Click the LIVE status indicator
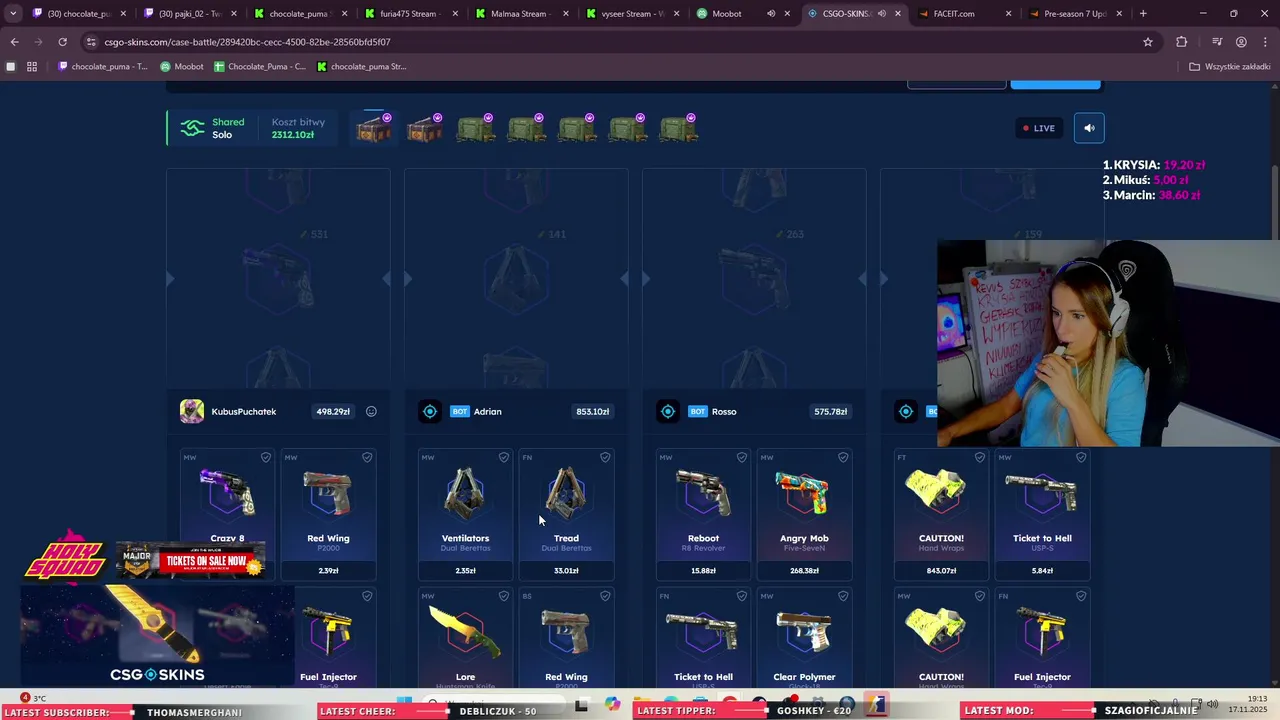Viewport: 1280px width, 720px height. click(x=1038, y=128)
